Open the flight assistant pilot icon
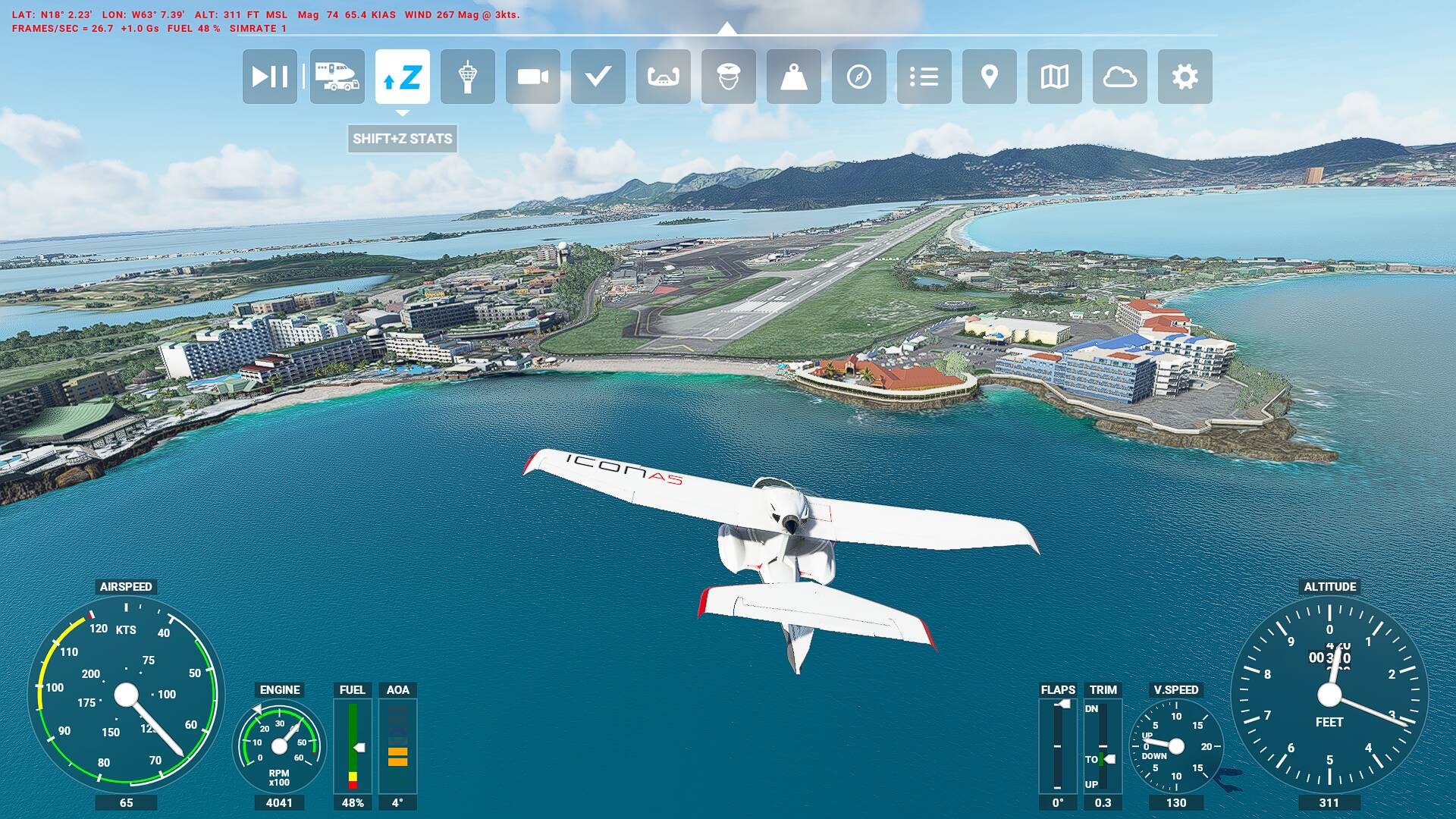The width and height of the screenshot is (1456, 819). coord(728,77)
